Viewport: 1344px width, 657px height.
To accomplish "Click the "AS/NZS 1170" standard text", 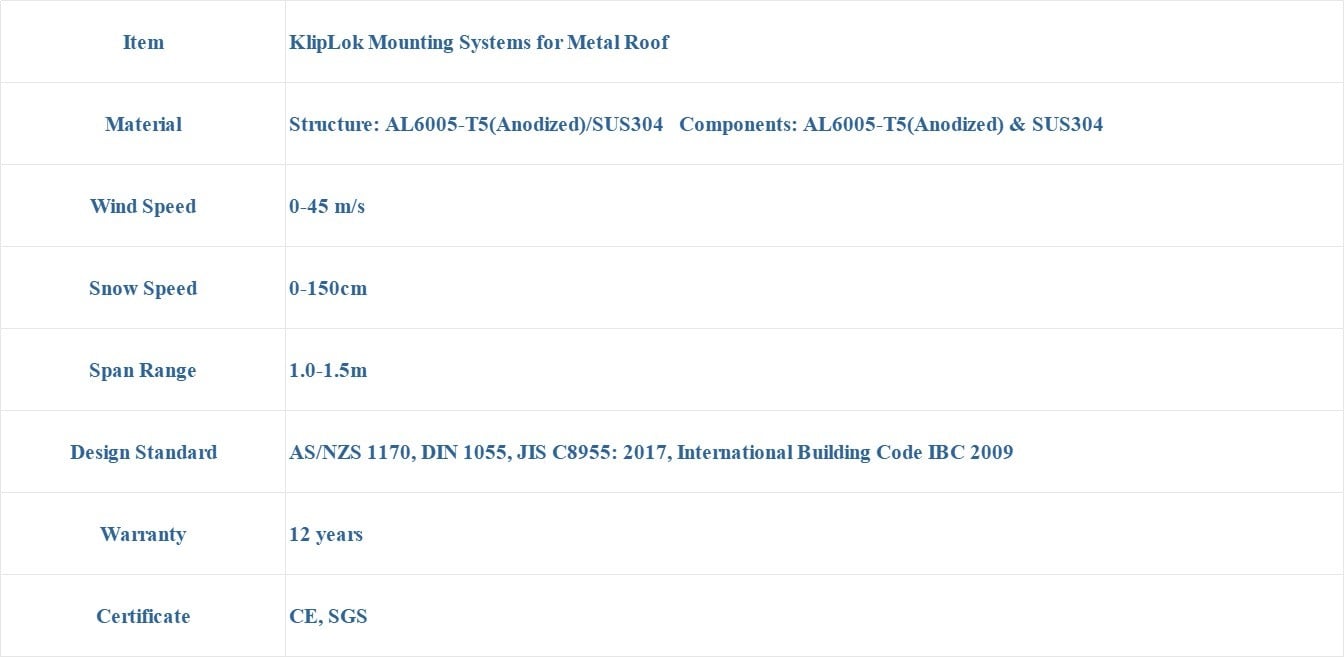I will 349,452.
